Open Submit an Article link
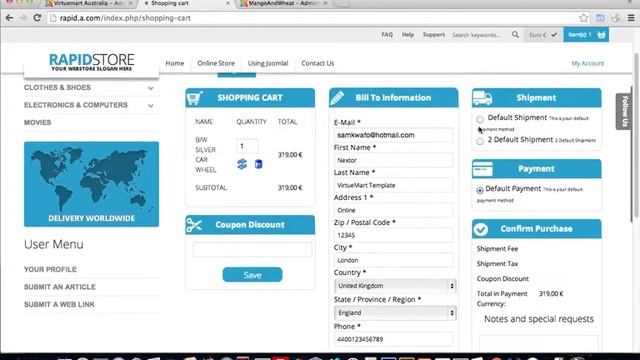 (x=60, y=287)
